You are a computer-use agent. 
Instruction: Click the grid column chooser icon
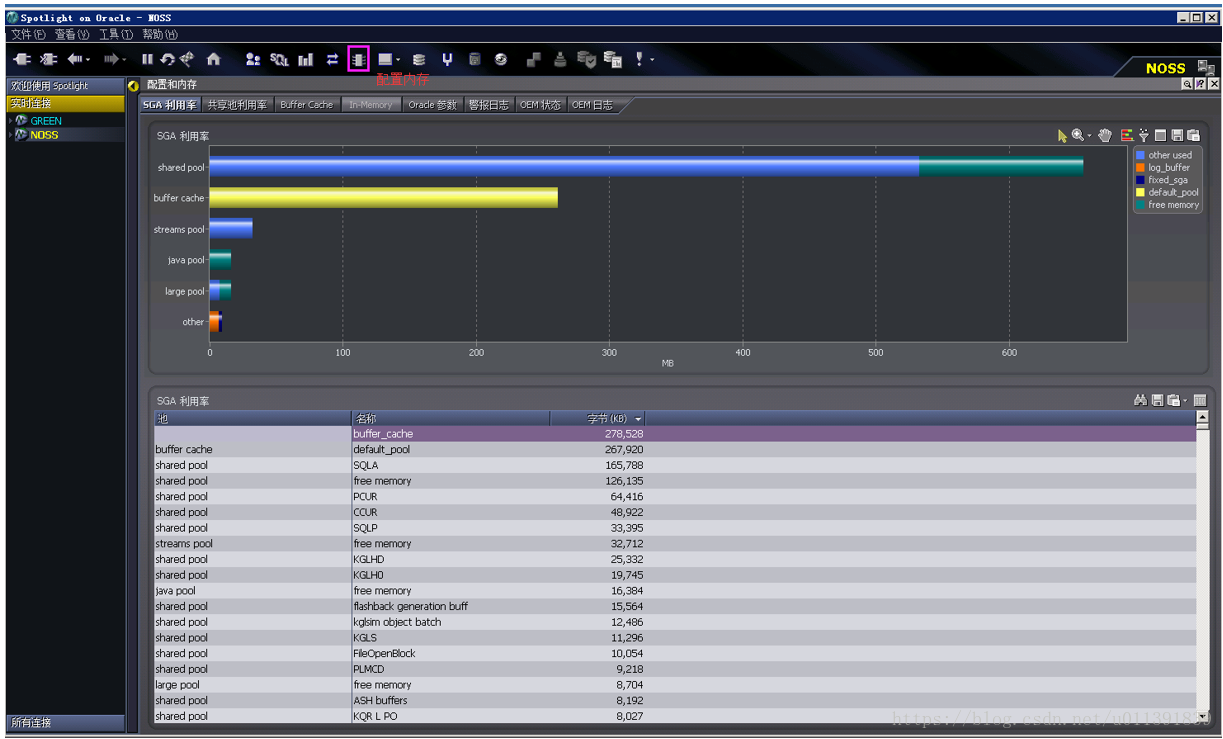pyautogui.click(x=1200, y=400)
